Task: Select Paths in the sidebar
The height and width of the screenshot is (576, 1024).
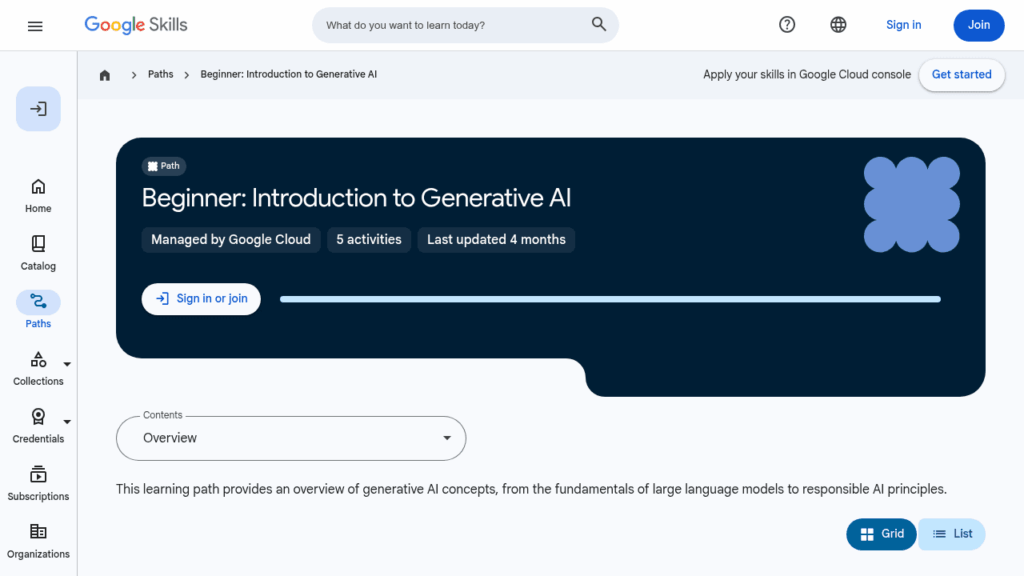Action: pyautogui.click(x=39, y=310)
